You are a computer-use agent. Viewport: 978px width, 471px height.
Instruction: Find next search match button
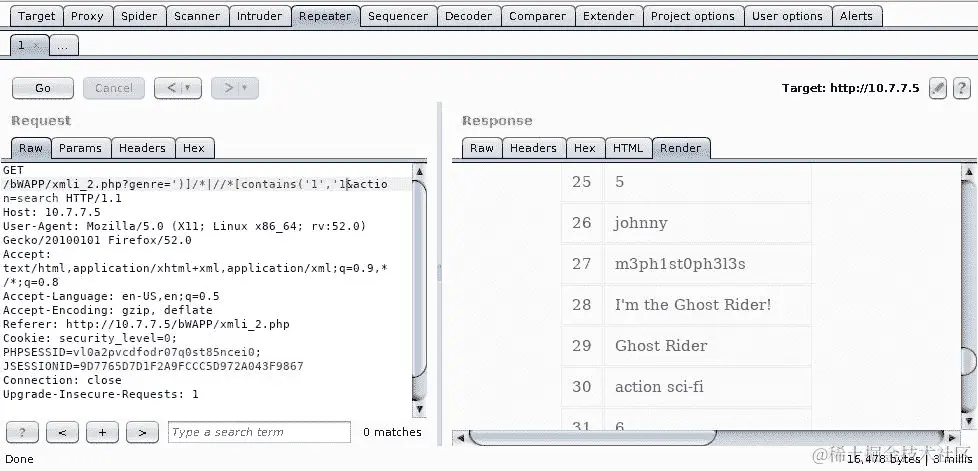pyautogui.click(x=142, y=432)
